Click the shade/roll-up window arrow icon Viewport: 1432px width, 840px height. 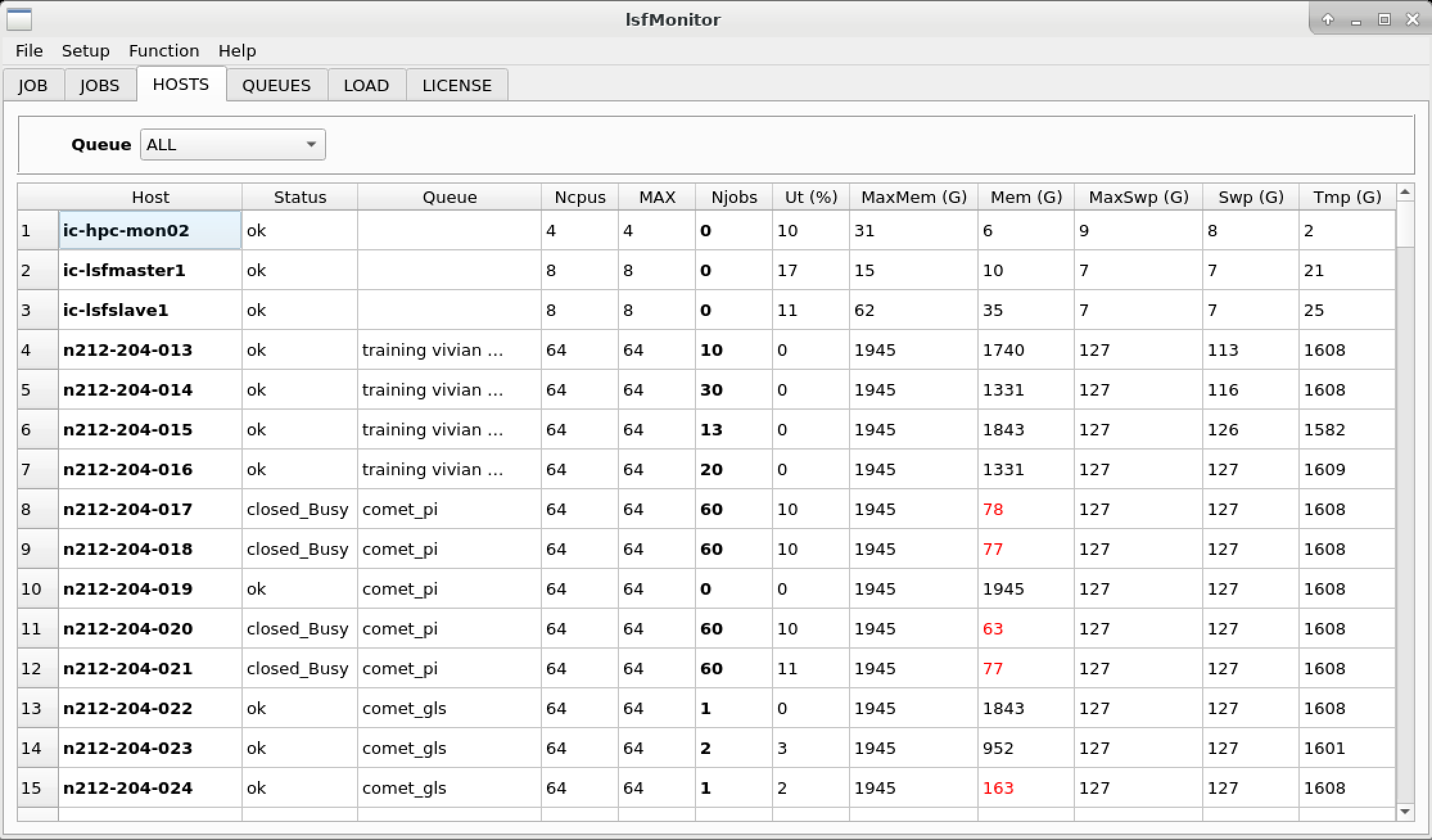point(1327,19)
